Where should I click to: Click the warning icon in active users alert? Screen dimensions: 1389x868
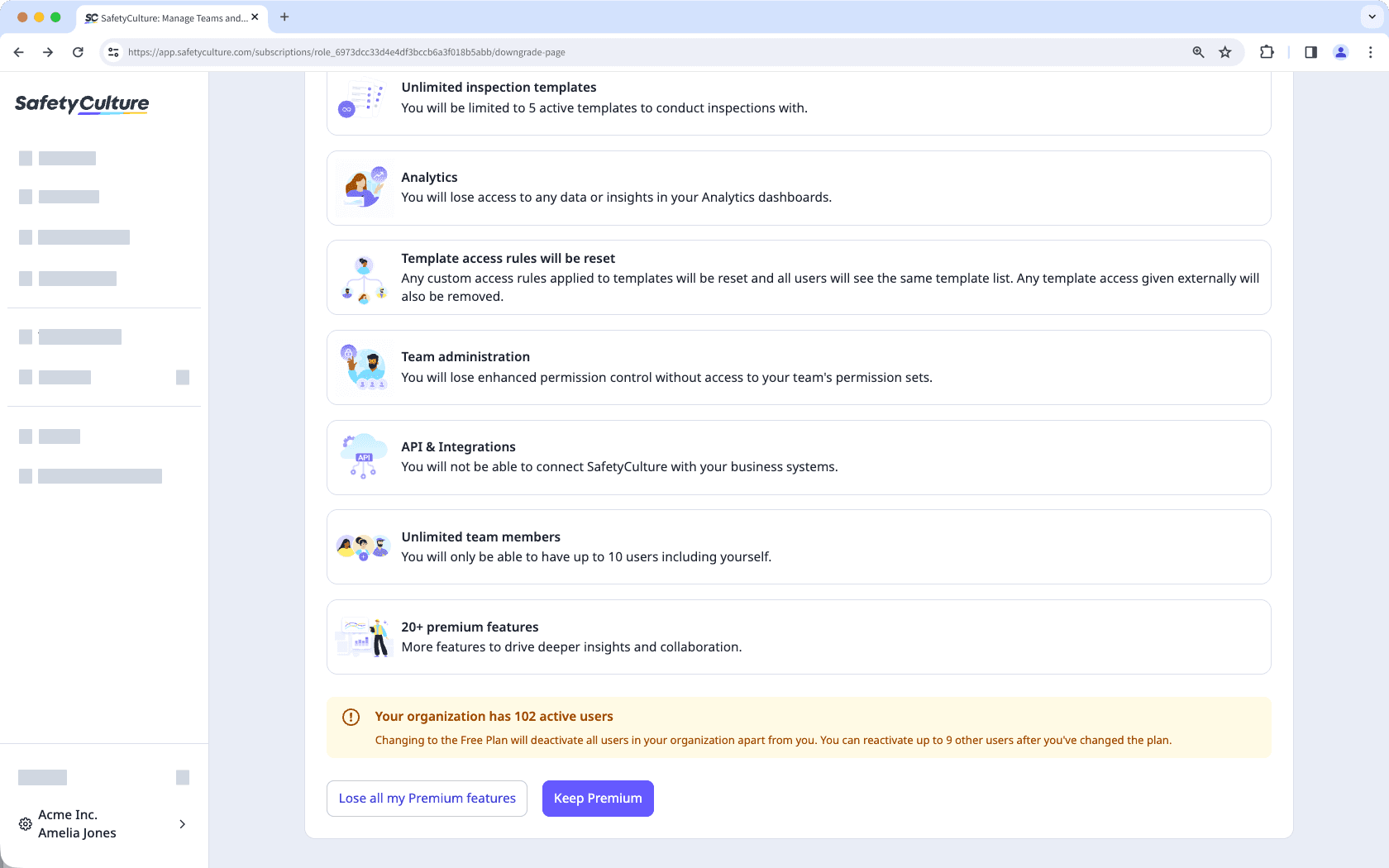coord(351,717)
